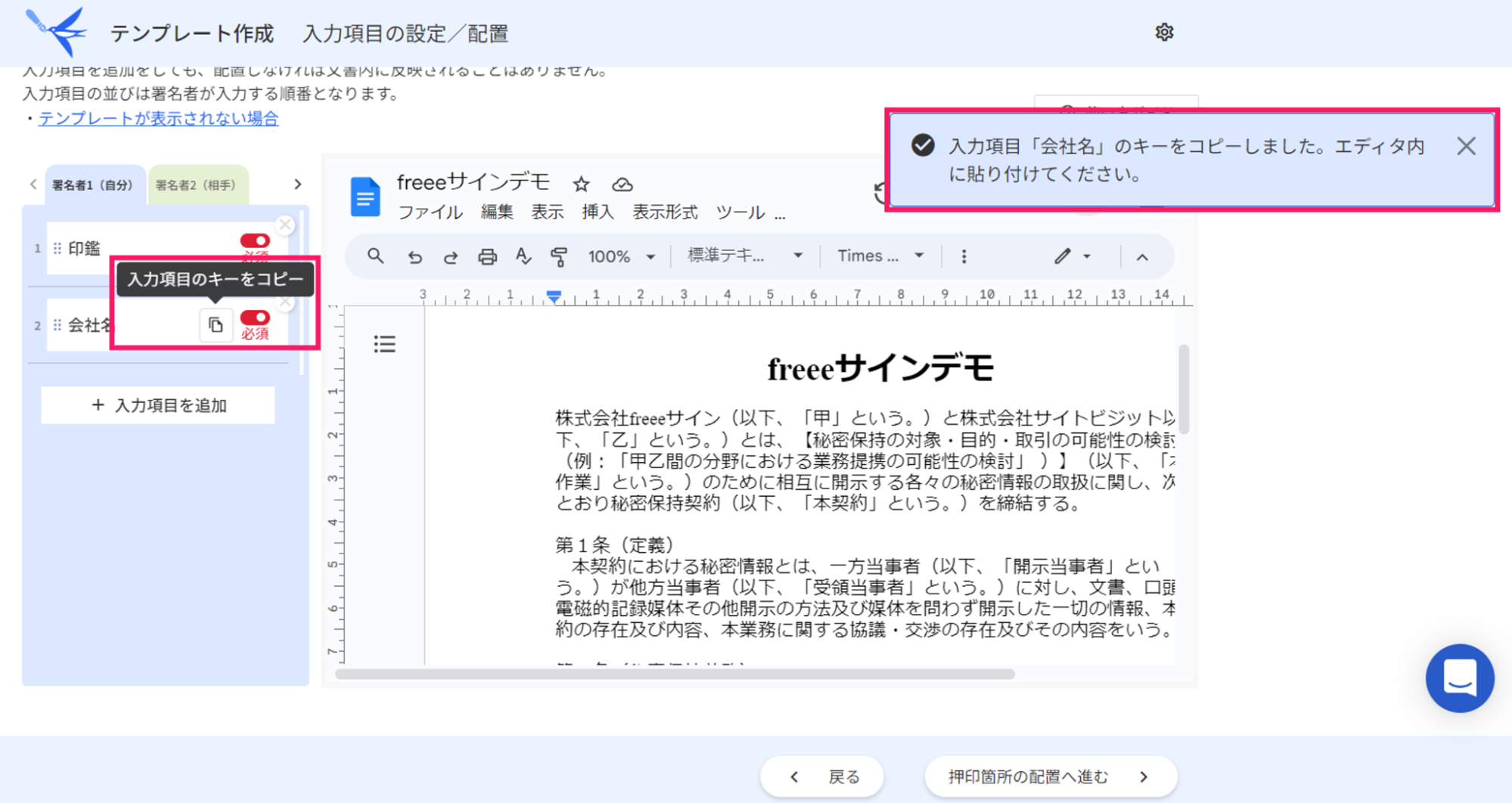Open the 標準テキスト style dropdown

point(745,256)
